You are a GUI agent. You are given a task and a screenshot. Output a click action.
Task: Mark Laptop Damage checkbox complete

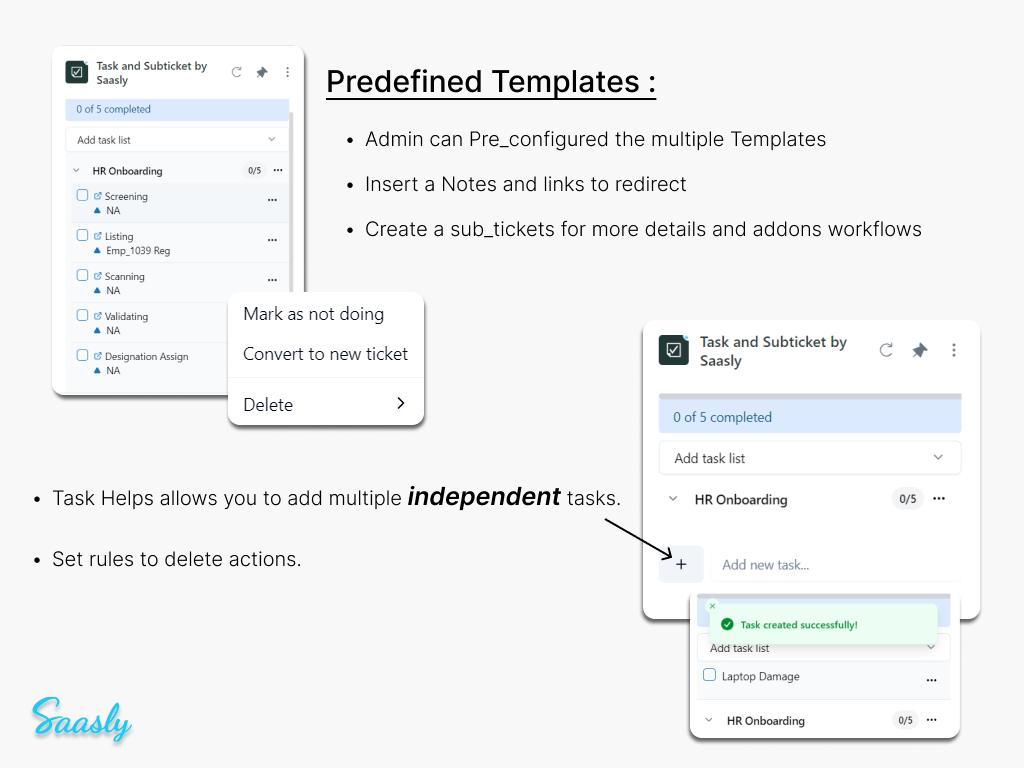tap(709, 676)
